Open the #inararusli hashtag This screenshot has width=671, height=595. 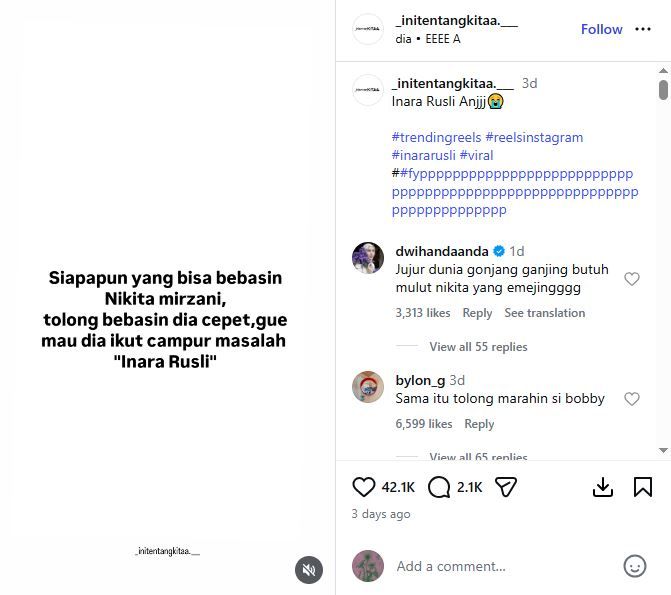coord(423,155)
